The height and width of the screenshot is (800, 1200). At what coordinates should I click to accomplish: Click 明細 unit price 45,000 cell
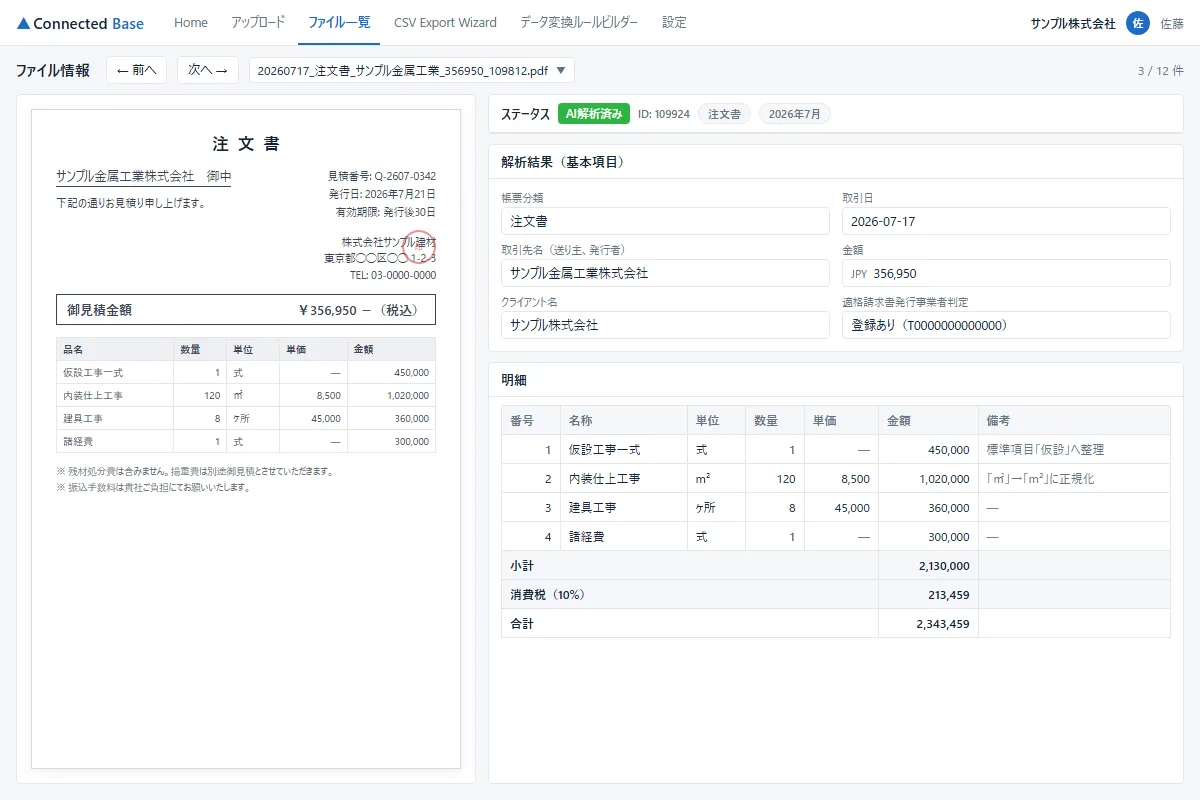841,508
